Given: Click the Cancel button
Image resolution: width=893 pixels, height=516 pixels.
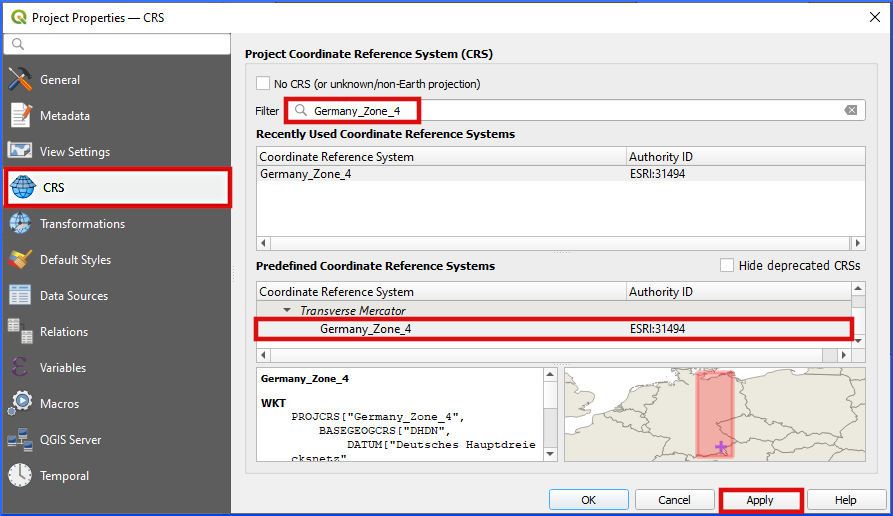Looking at the screenshot, I should point(674,499).
